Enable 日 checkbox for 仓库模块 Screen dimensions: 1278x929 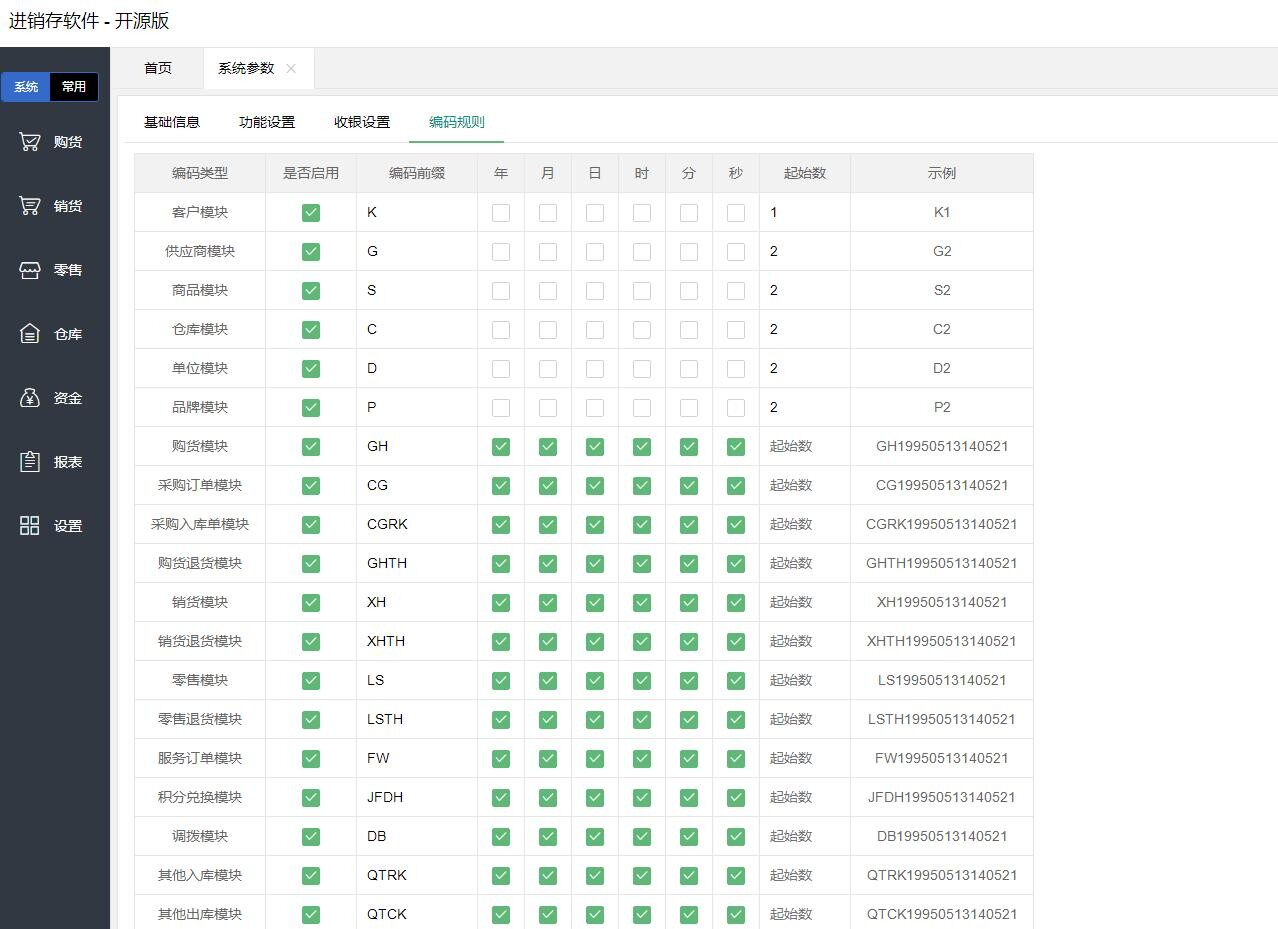(595, 329)
